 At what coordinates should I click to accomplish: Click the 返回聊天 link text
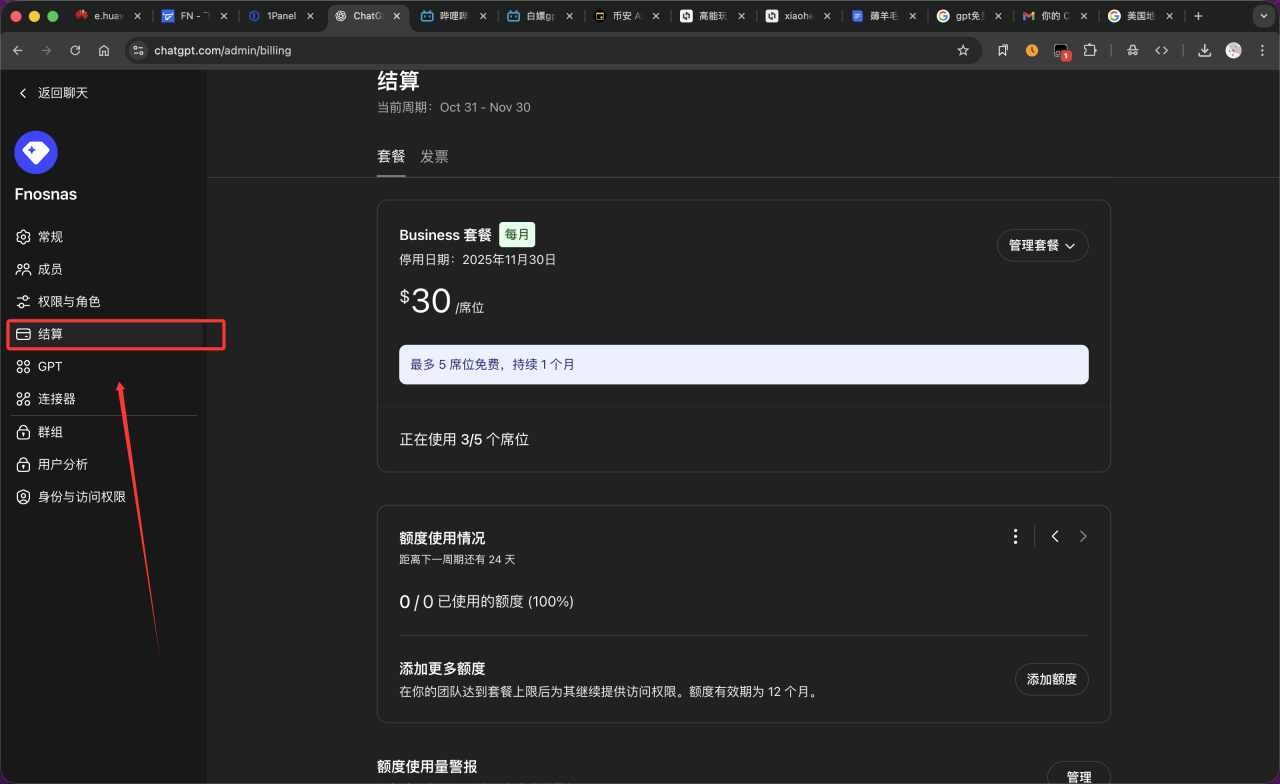63,93
